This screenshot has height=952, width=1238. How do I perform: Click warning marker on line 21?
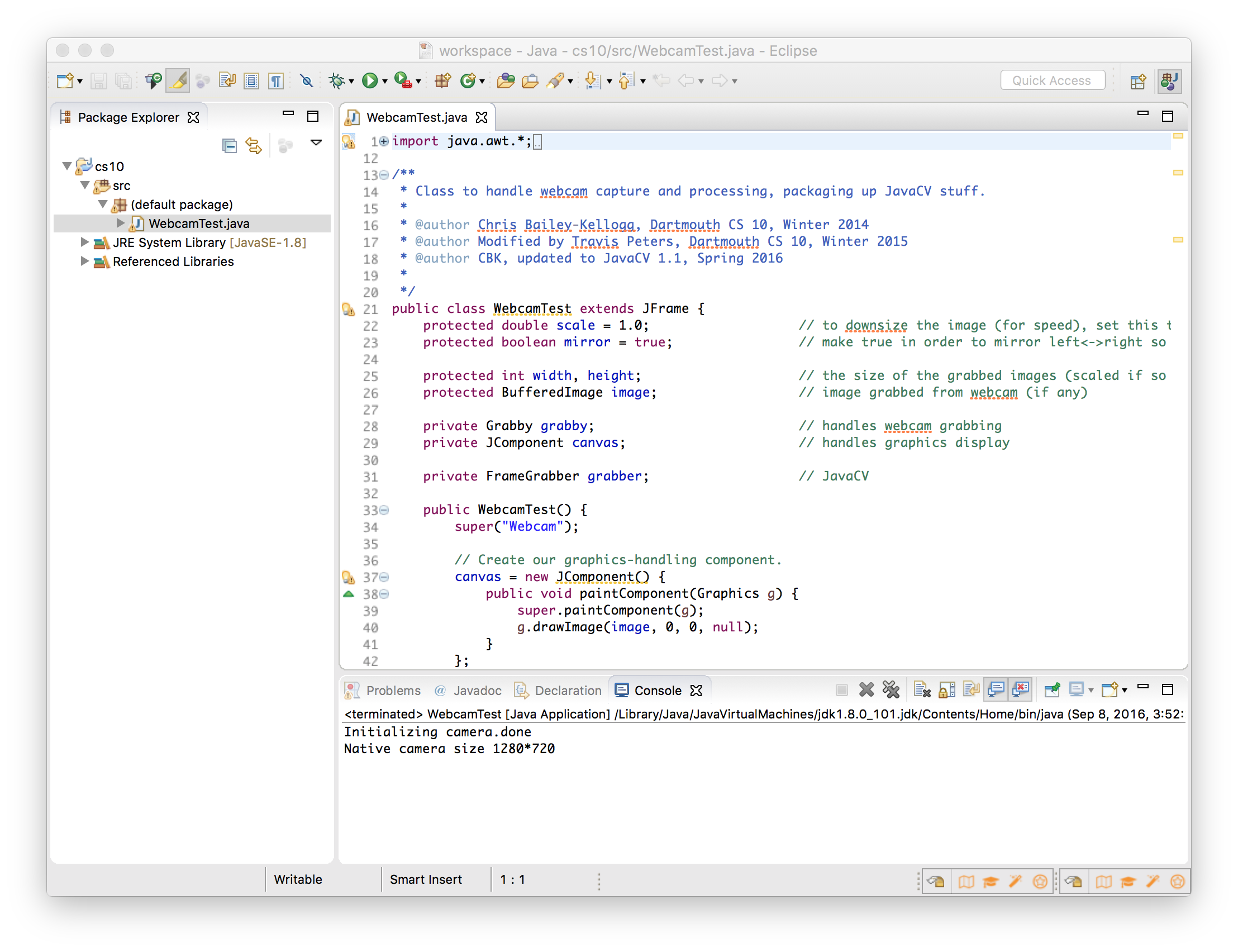[x=349, y=309]
